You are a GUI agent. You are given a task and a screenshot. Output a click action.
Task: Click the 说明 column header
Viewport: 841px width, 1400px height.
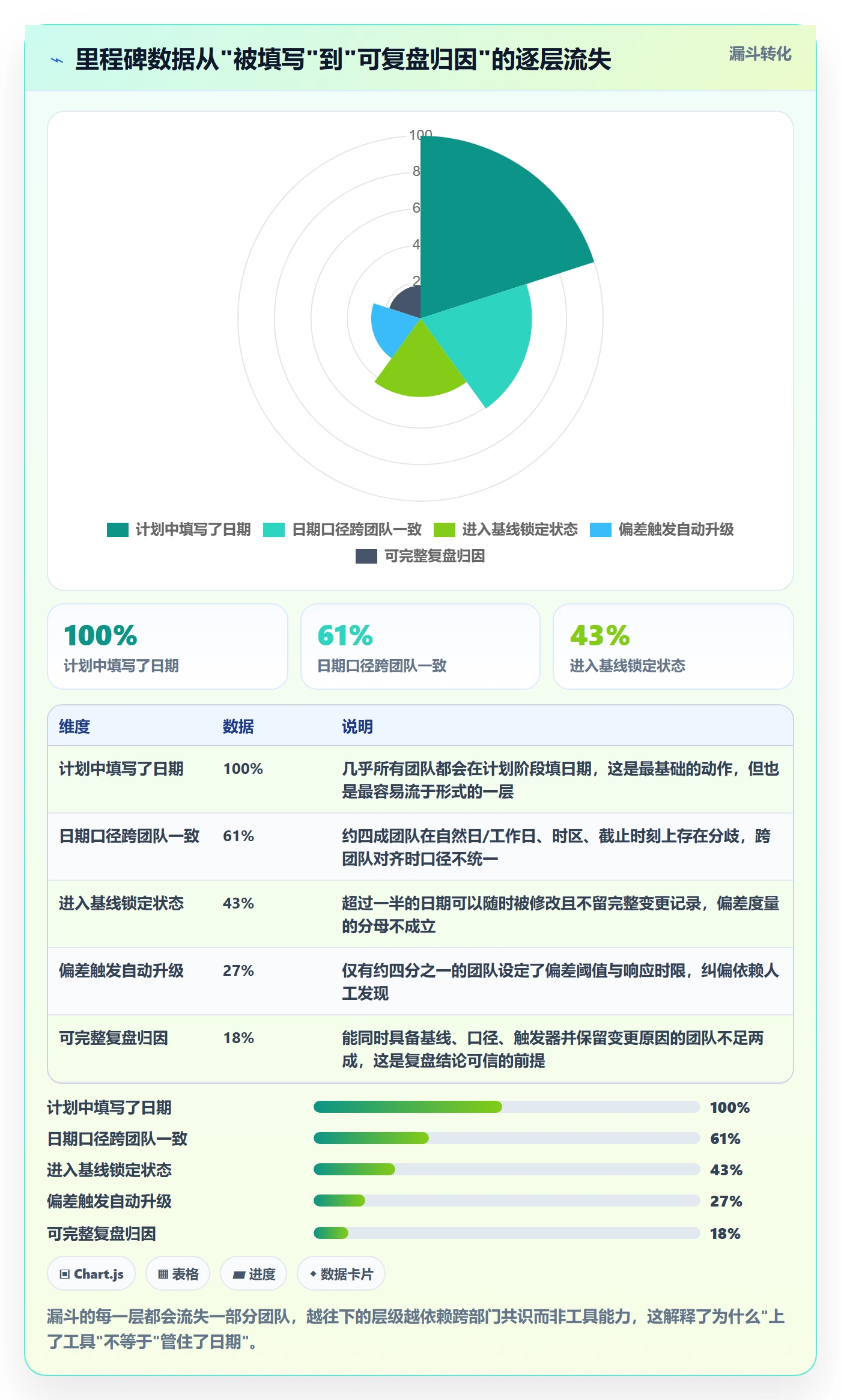[x=357, y=726]
